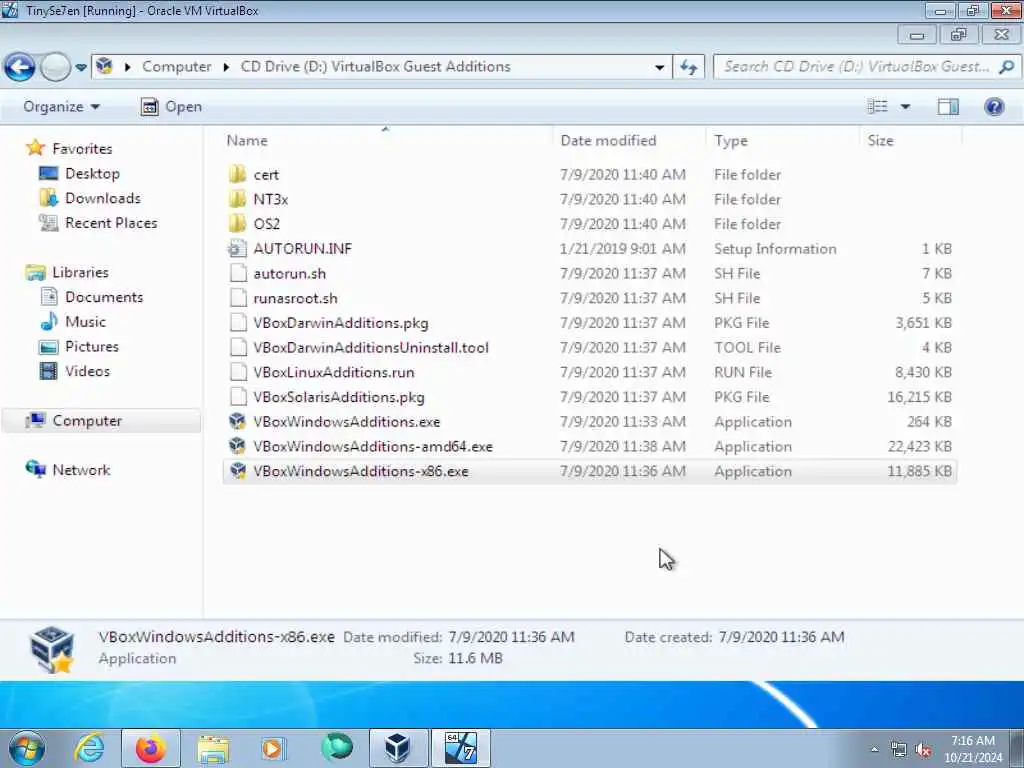
Task: Open Pictures library
Action: coord(91,347)
